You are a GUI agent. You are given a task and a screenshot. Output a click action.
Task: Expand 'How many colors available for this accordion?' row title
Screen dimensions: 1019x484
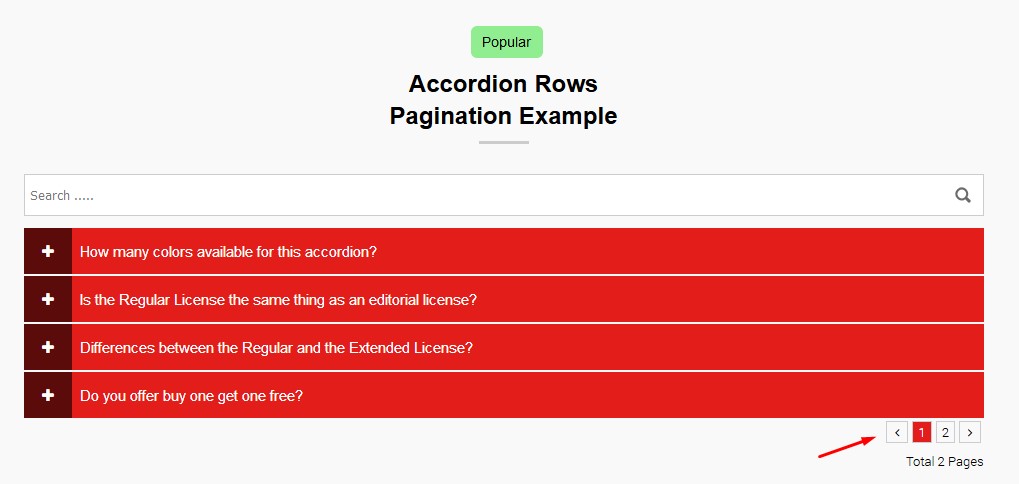point(228,252)
